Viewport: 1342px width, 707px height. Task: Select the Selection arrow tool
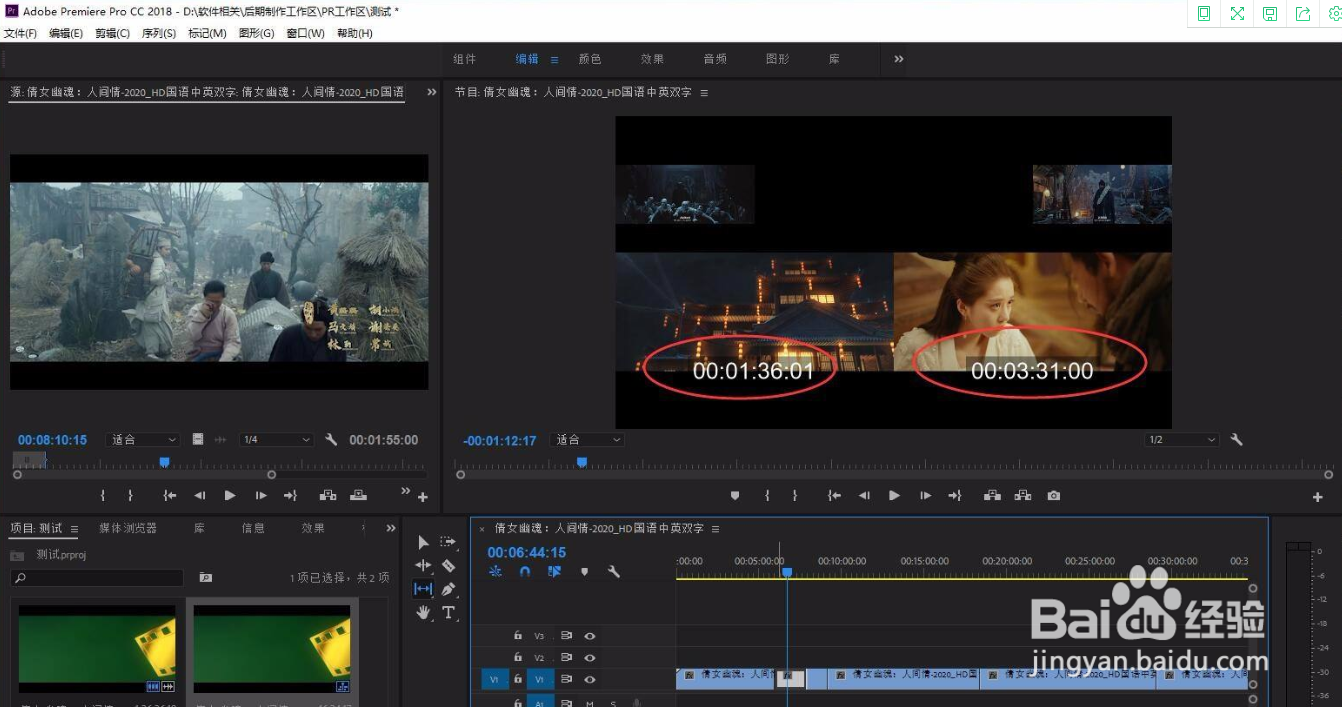point(423,542)
